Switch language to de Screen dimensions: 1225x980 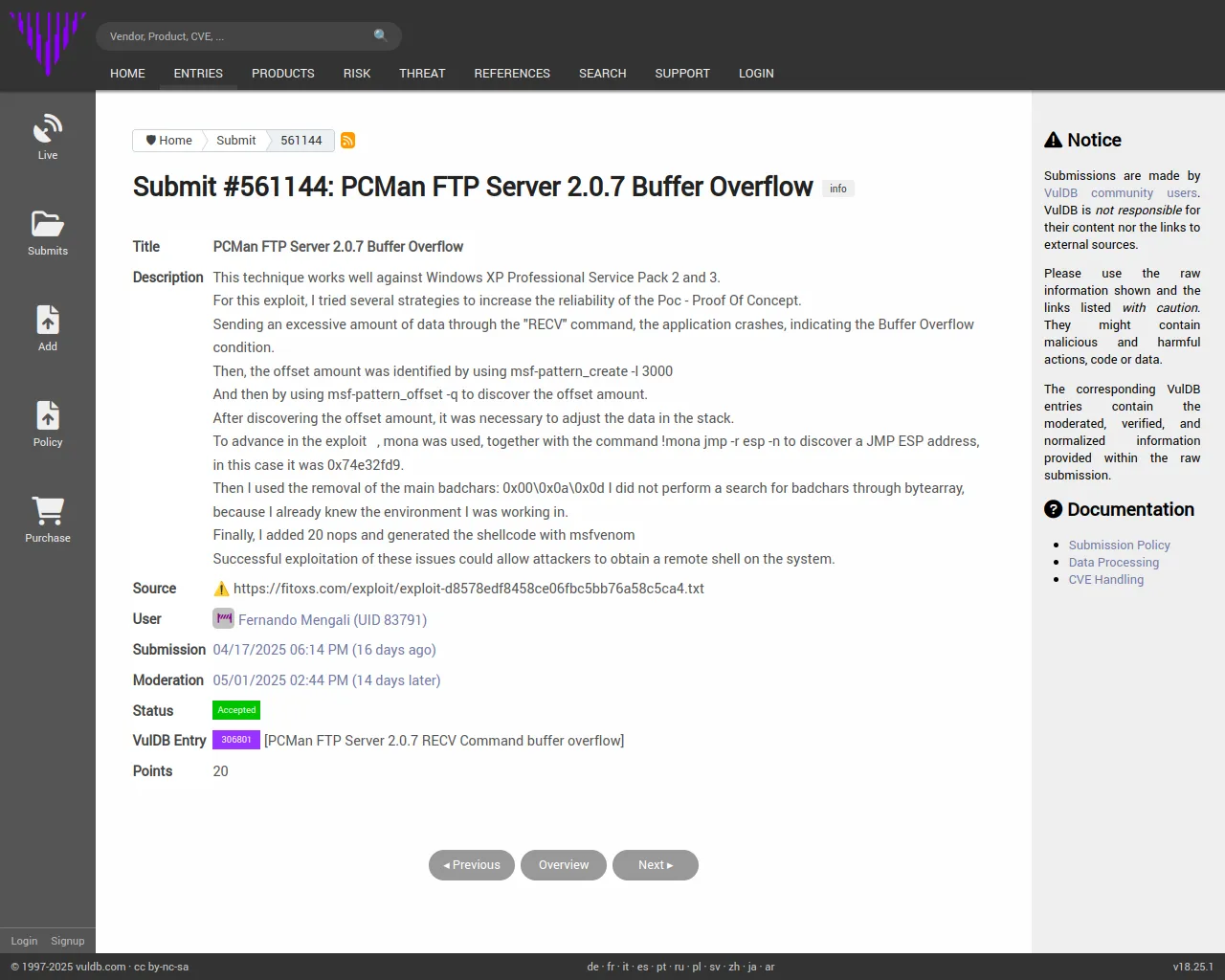pos(592,967)
